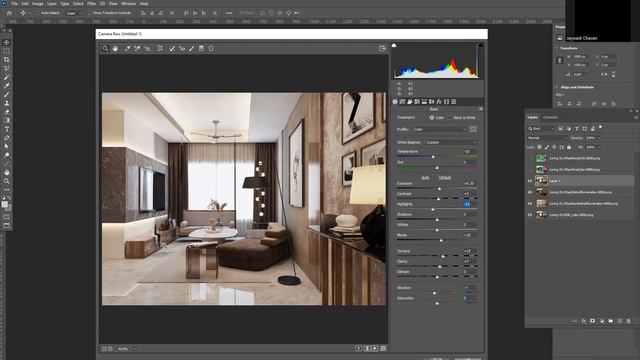Click the Exposure slider handle
Viewport: 640px width, 360px height.
point(440,189)
